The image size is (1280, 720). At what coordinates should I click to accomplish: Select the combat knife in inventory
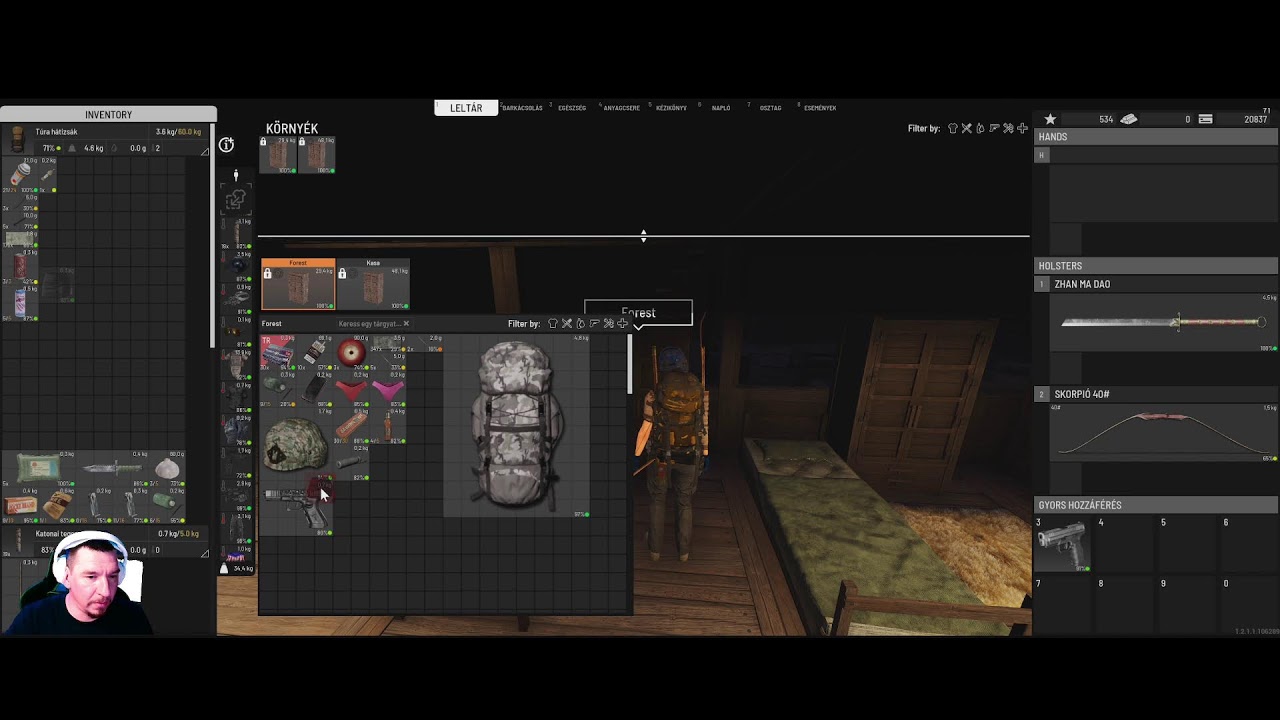pos(112,467)
